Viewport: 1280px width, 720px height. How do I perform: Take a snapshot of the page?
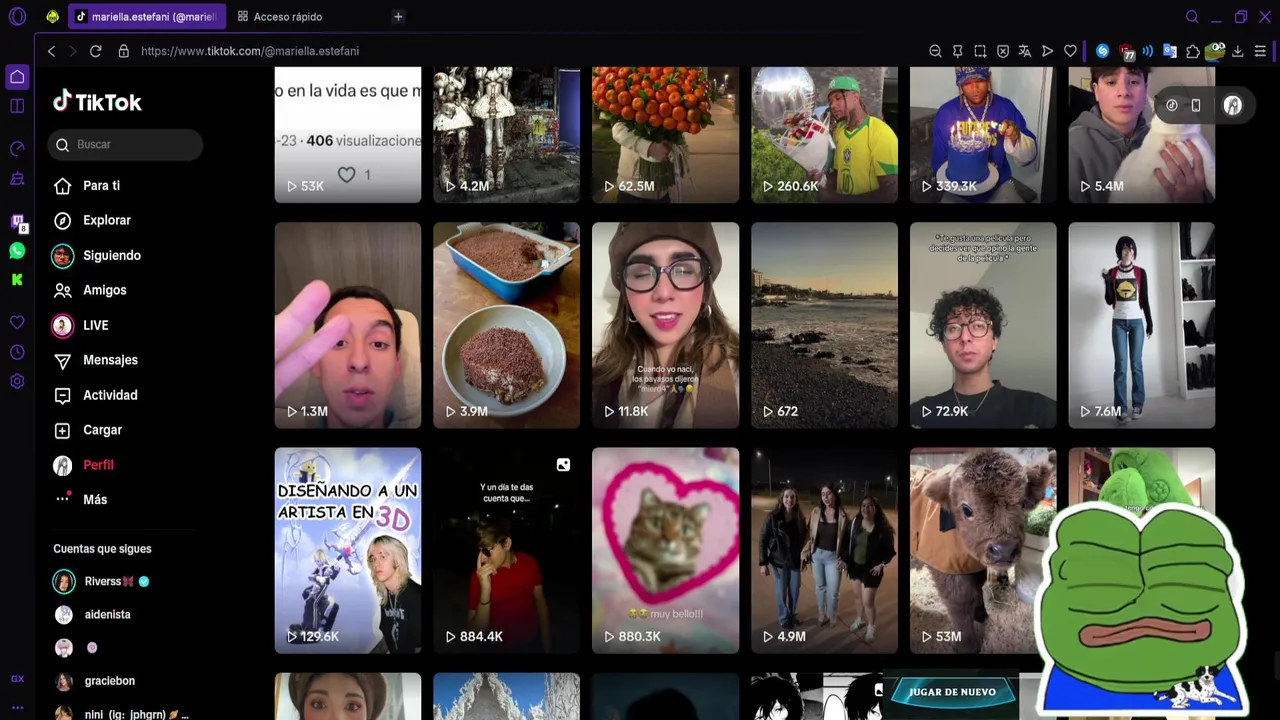click(980, 51)
